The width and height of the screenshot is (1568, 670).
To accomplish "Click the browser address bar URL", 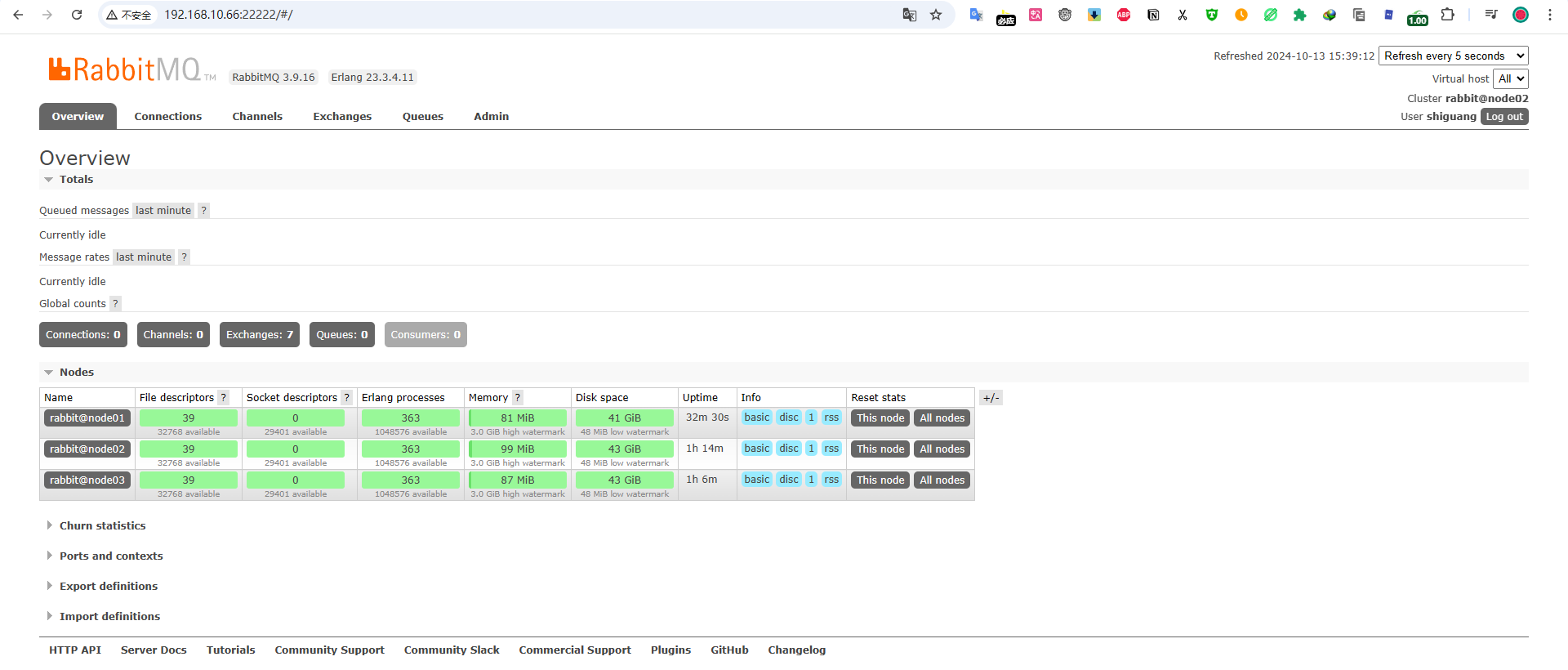I will click(229, 15).
